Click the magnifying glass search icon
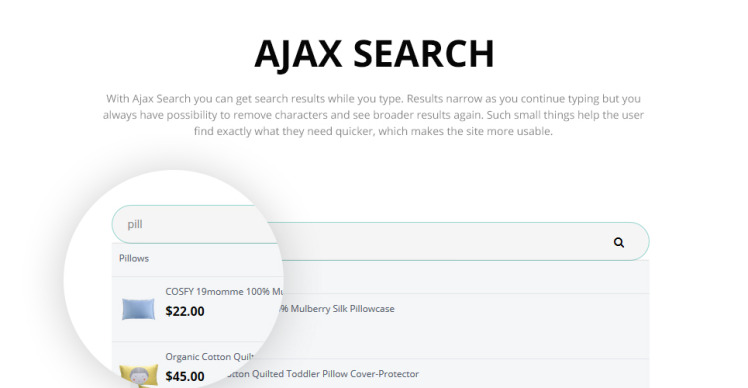The height and width of the screenshot is (388, 748). (x=619, y=242)
